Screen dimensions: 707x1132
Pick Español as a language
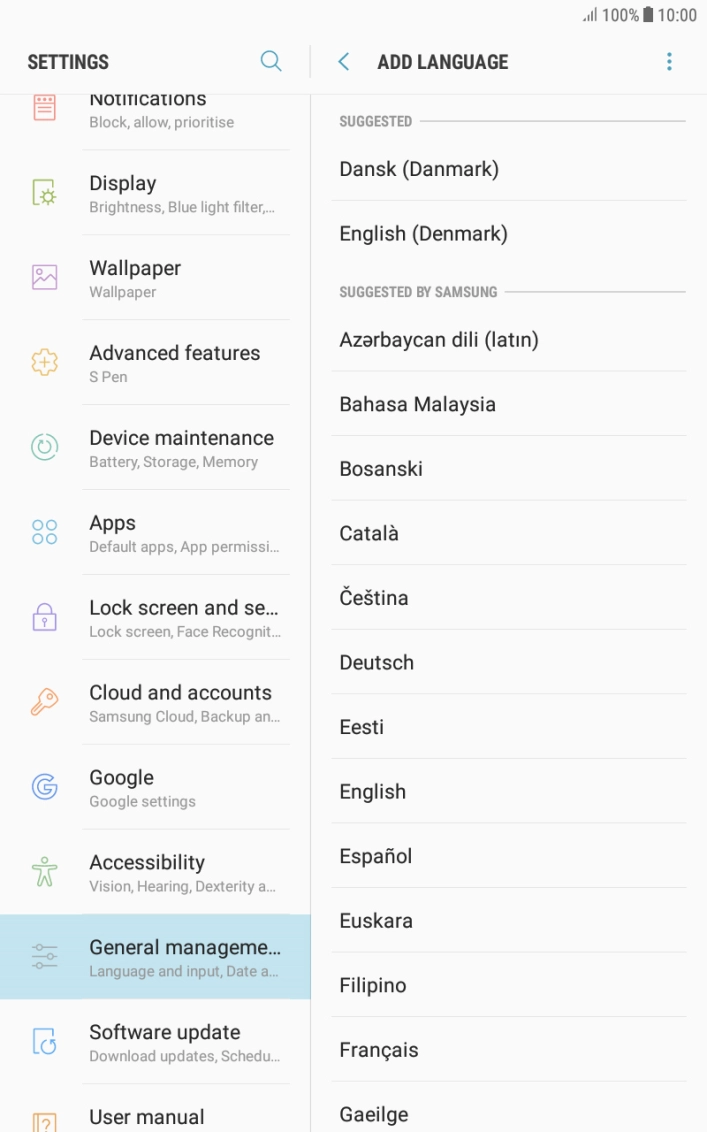pos(376,856)
